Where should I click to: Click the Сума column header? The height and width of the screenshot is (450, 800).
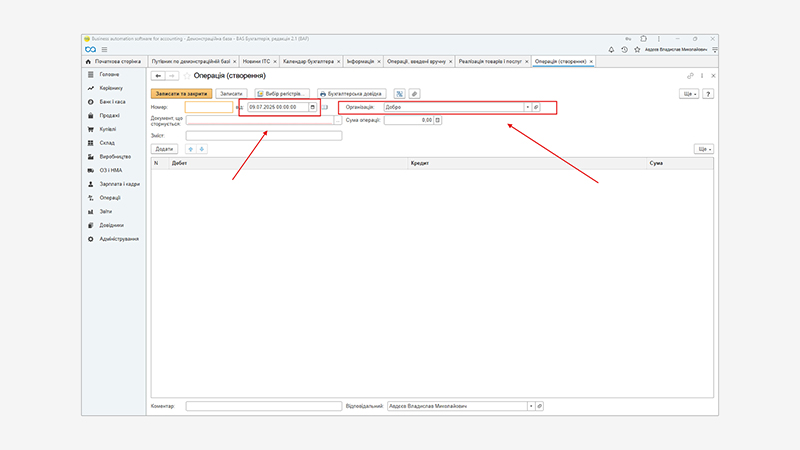680,163
